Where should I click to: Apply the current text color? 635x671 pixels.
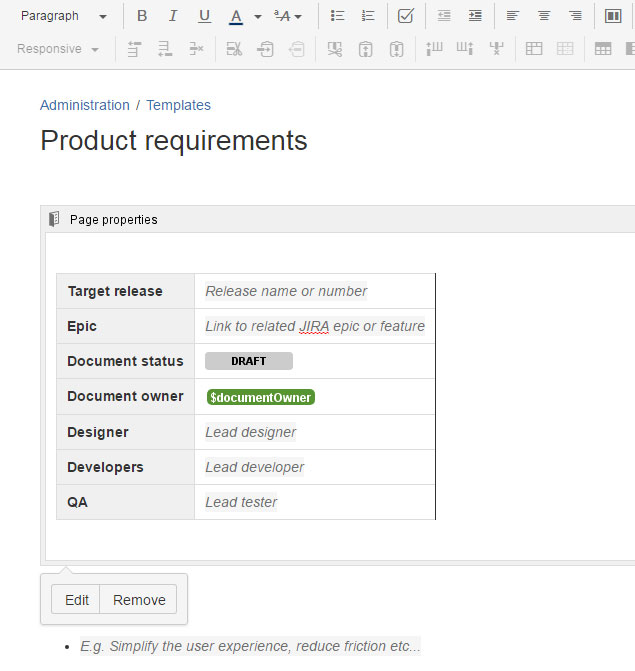tap(236, 16)
